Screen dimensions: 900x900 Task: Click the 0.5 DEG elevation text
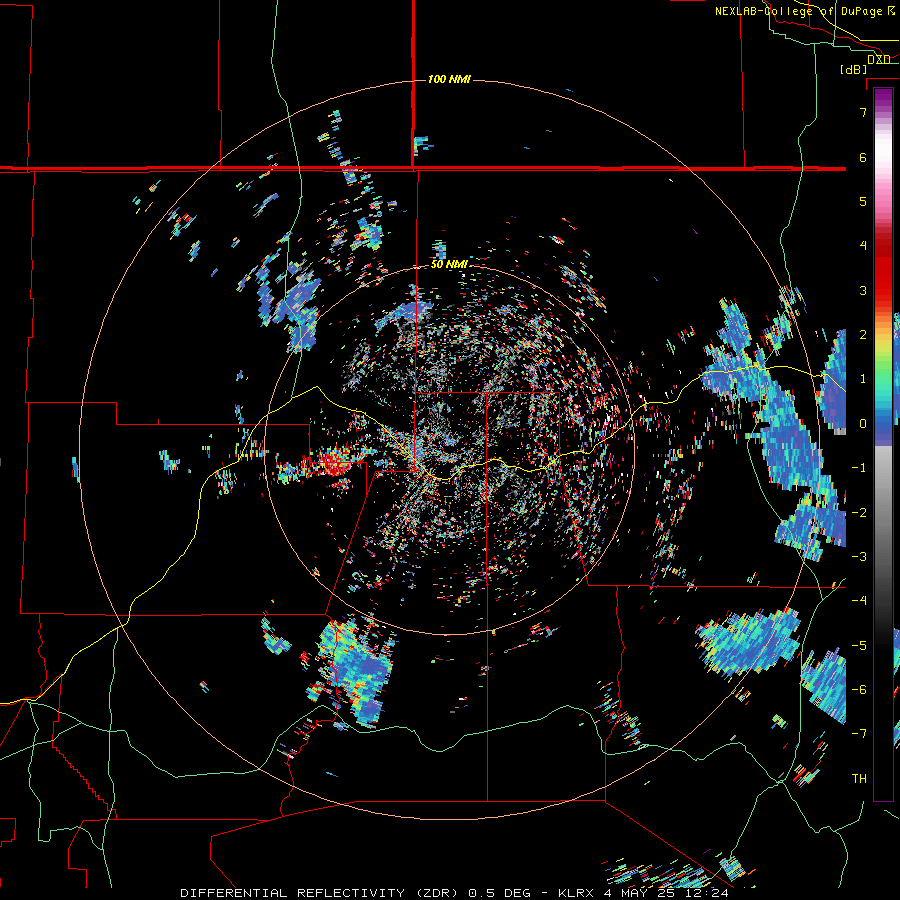[499, 893]
